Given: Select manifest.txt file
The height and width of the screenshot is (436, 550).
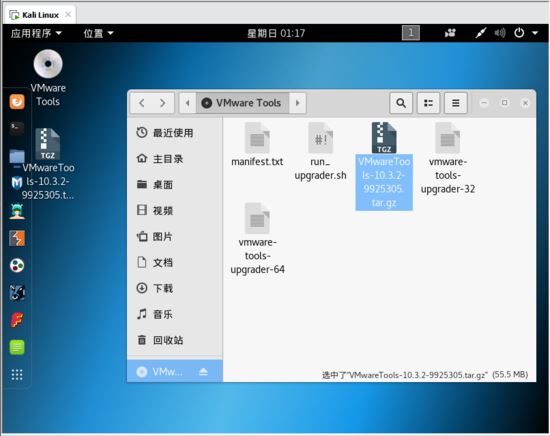Looking at the screenshot, I should pyautogui.click(x=257, y=145).
